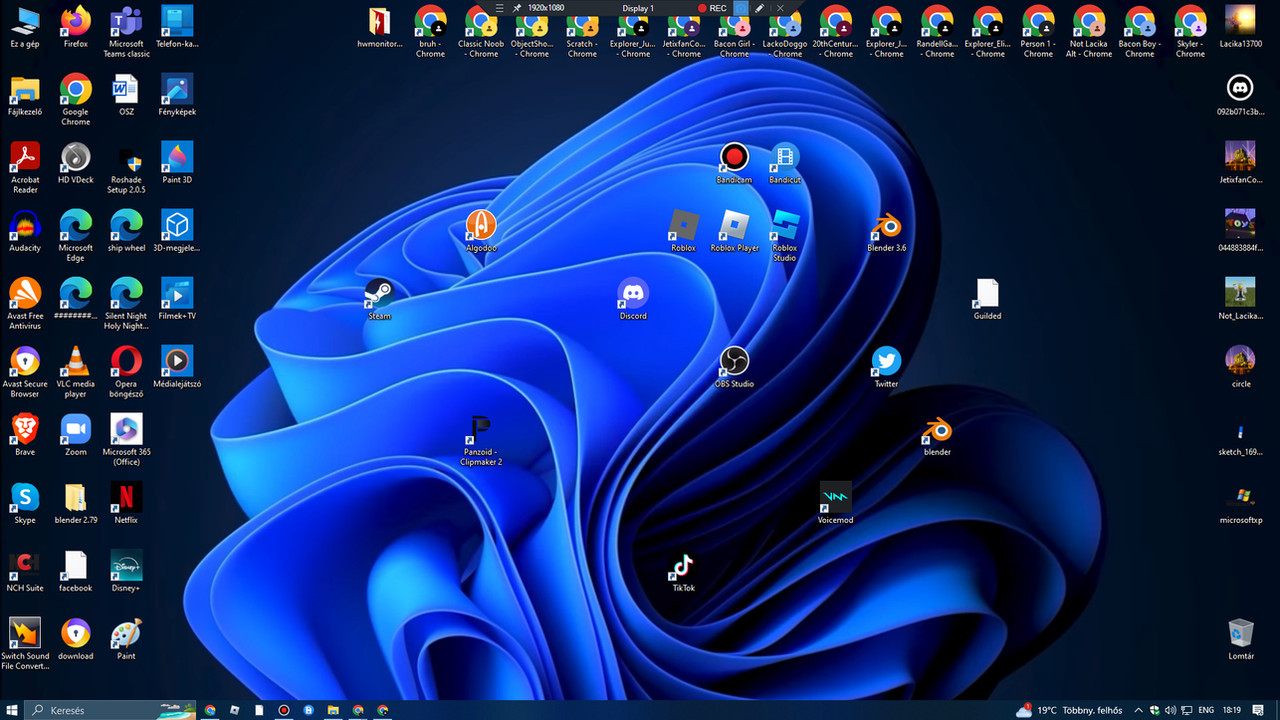This screenshot has width=1280, height=720.
Task: Select the Bandicam desktop icon
Action: (734, 163)
